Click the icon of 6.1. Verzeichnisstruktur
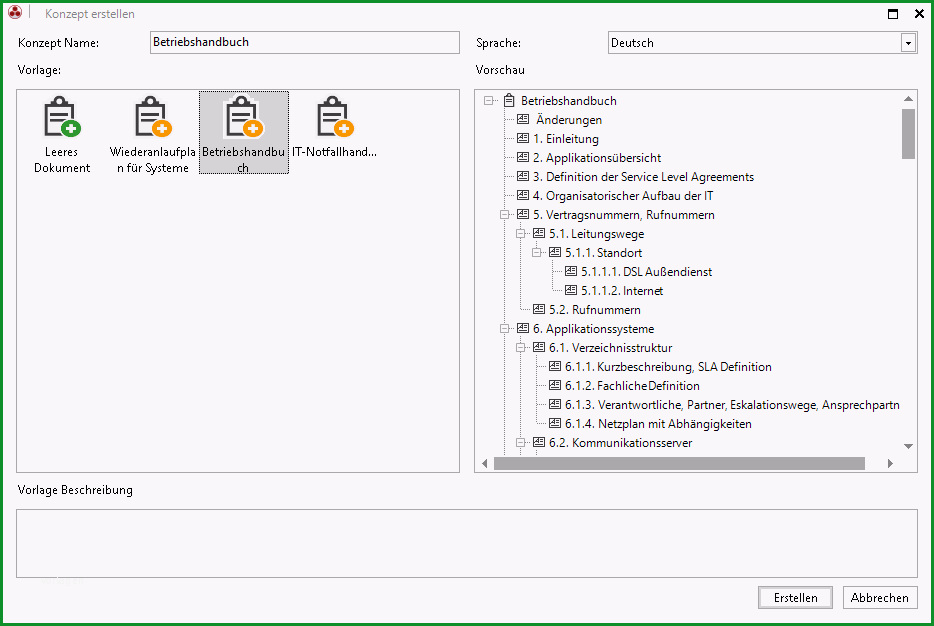 point(539,348)
